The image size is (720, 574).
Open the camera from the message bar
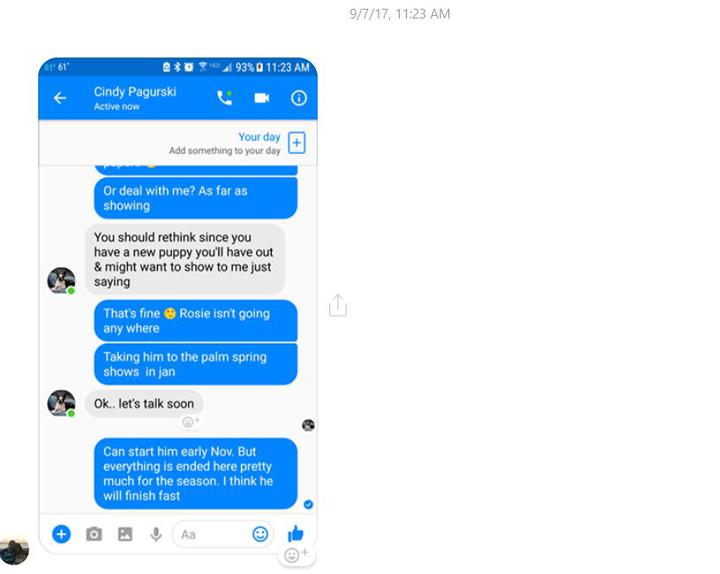94,534
